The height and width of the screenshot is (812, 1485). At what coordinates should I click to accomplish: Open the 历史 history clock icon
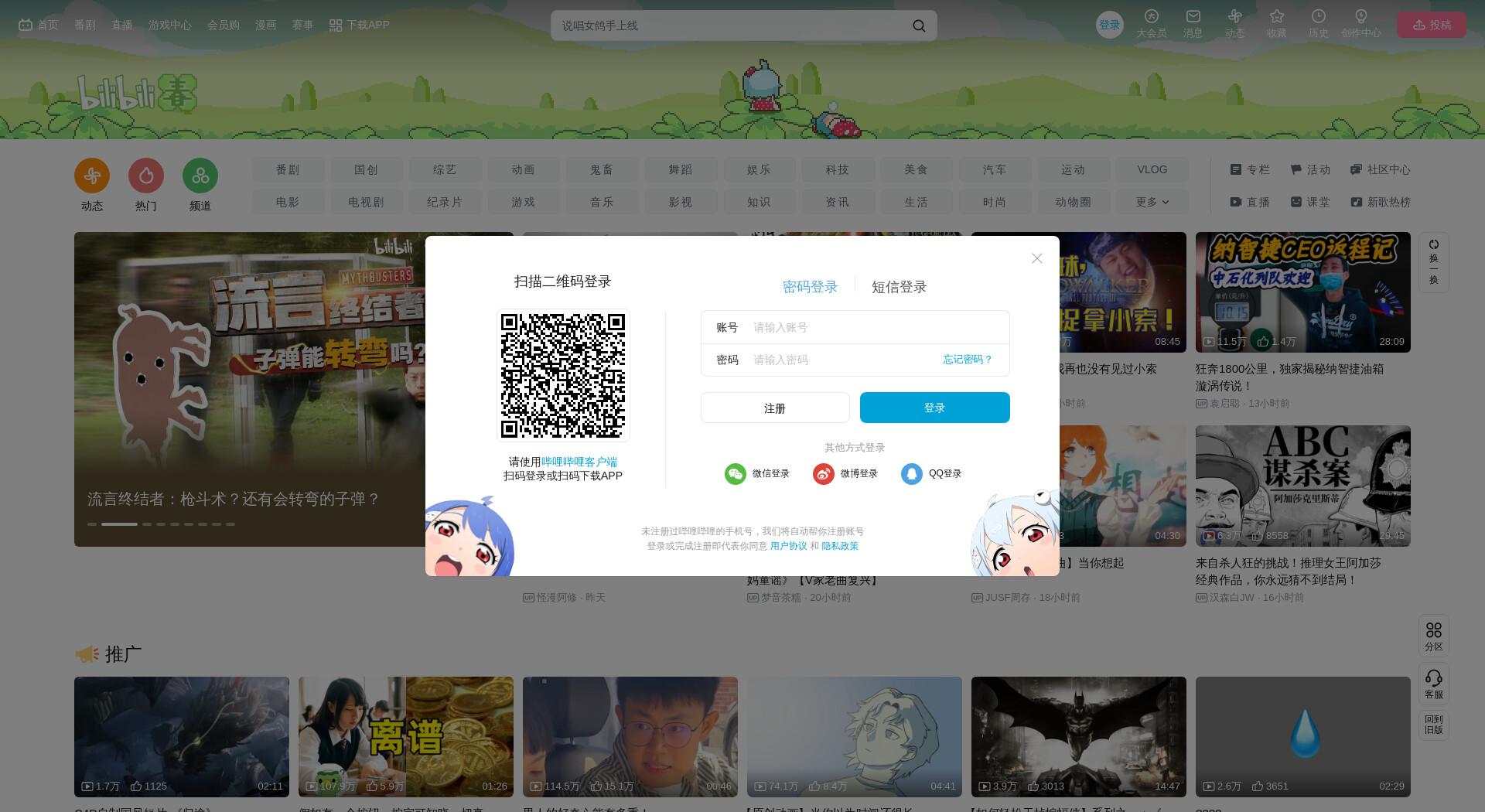click(x=1319, y=16)
